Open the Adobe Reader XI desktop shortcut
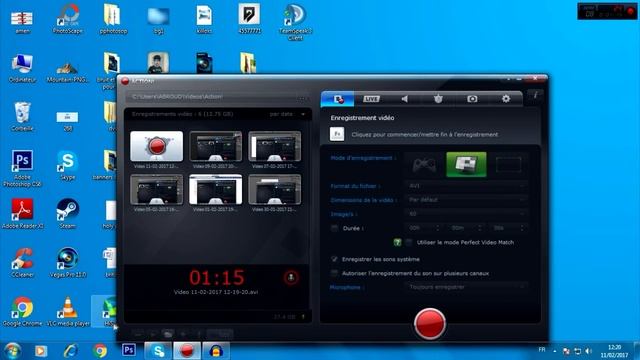This screenshot has width=640, height=360. click(22, 213)
